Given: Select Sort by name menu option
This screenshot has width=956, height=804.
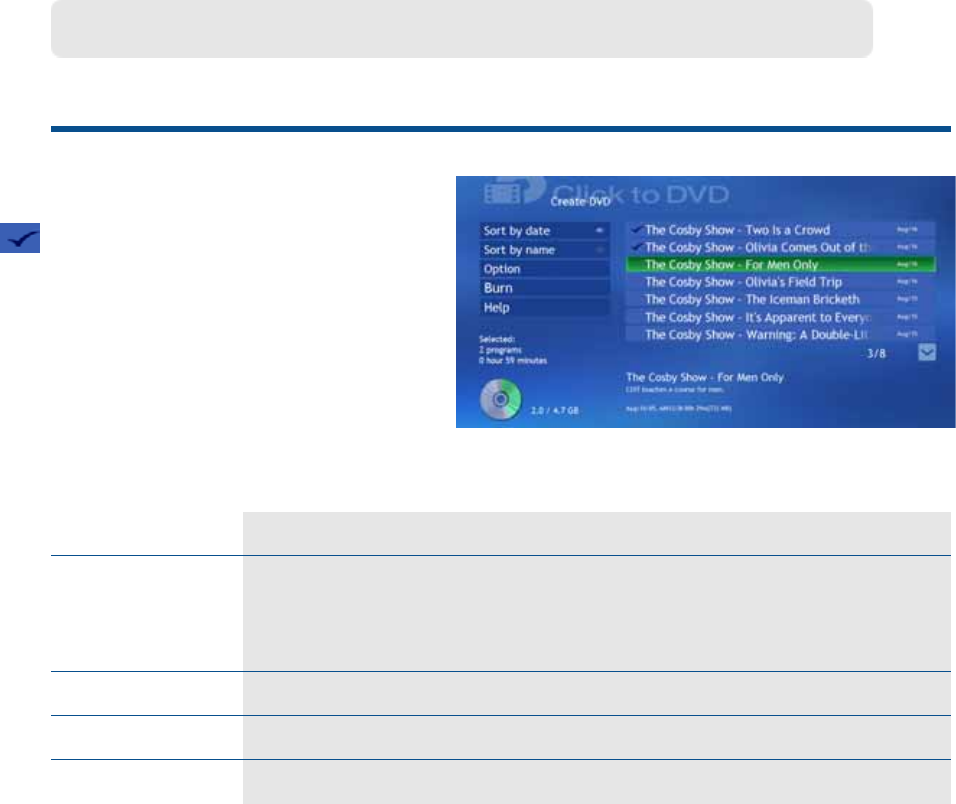Looking at the screenshot, I should click(x=544, y=250).
